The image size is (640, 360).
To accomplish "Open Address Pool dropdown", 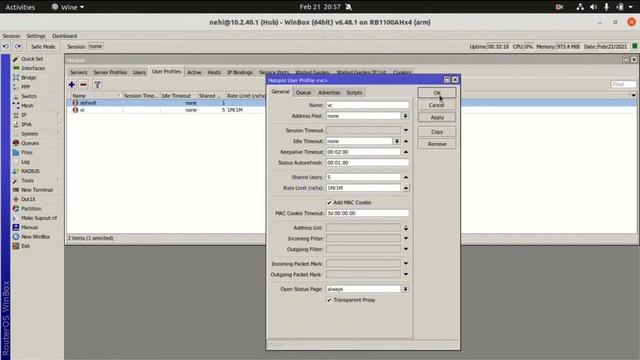I will (x=405, y=116).
